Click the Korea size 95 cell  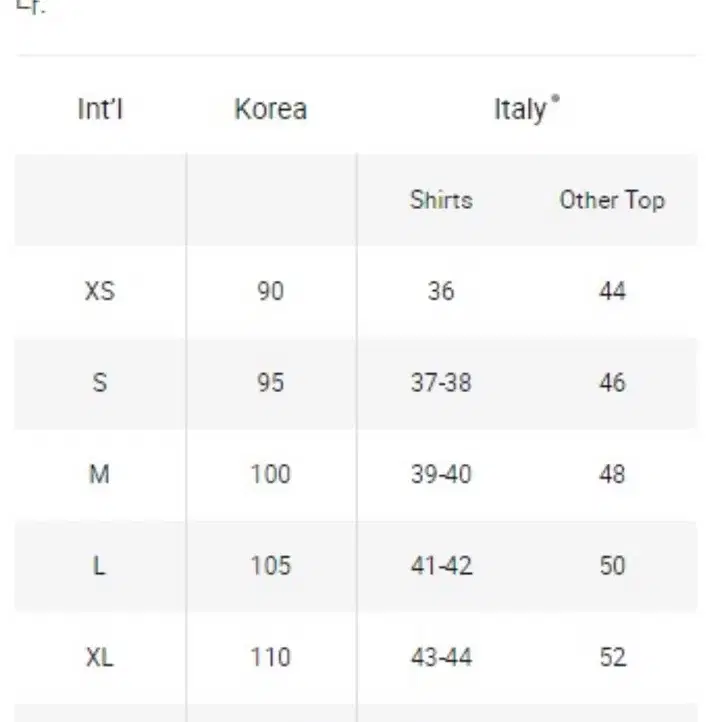coord(271,383)
